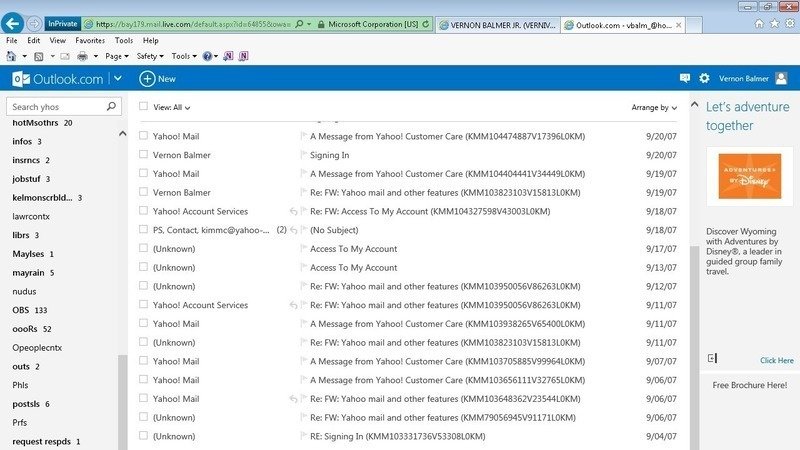Click the first OneNote icon

(x=228, y=56)
